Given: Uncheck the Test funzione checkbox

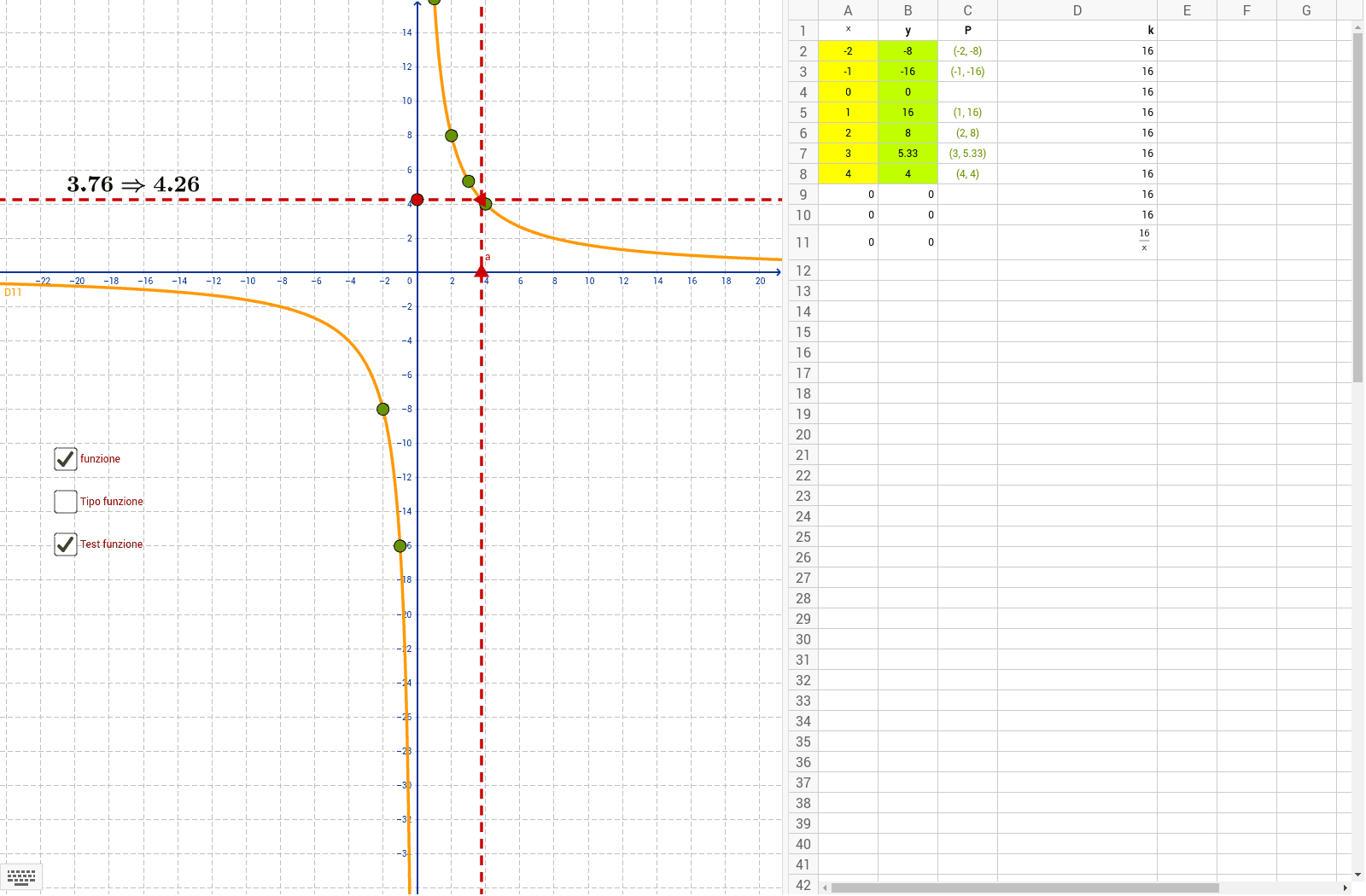Looking at the screenshot, I should point(66,544).
